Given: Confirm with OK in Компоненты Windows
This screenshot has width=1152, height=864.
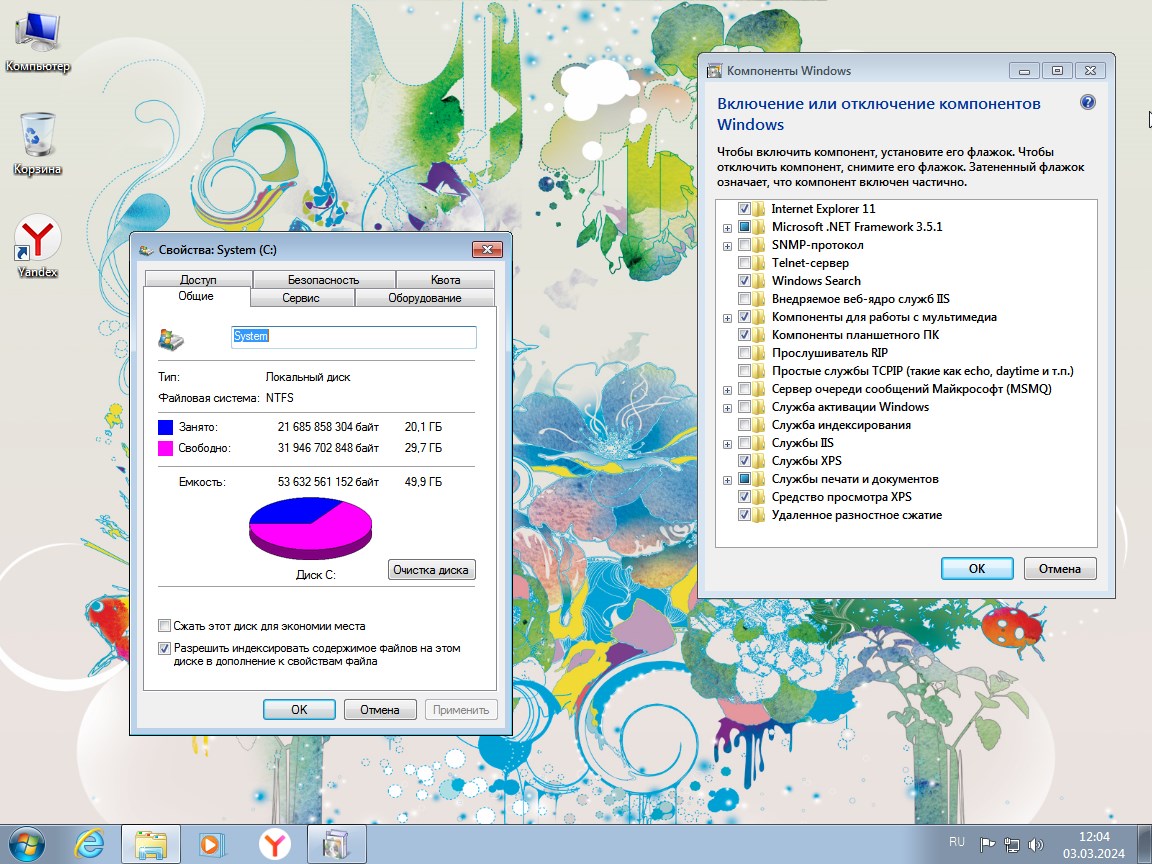Looking at the screenshot, I should pos(977,569).
